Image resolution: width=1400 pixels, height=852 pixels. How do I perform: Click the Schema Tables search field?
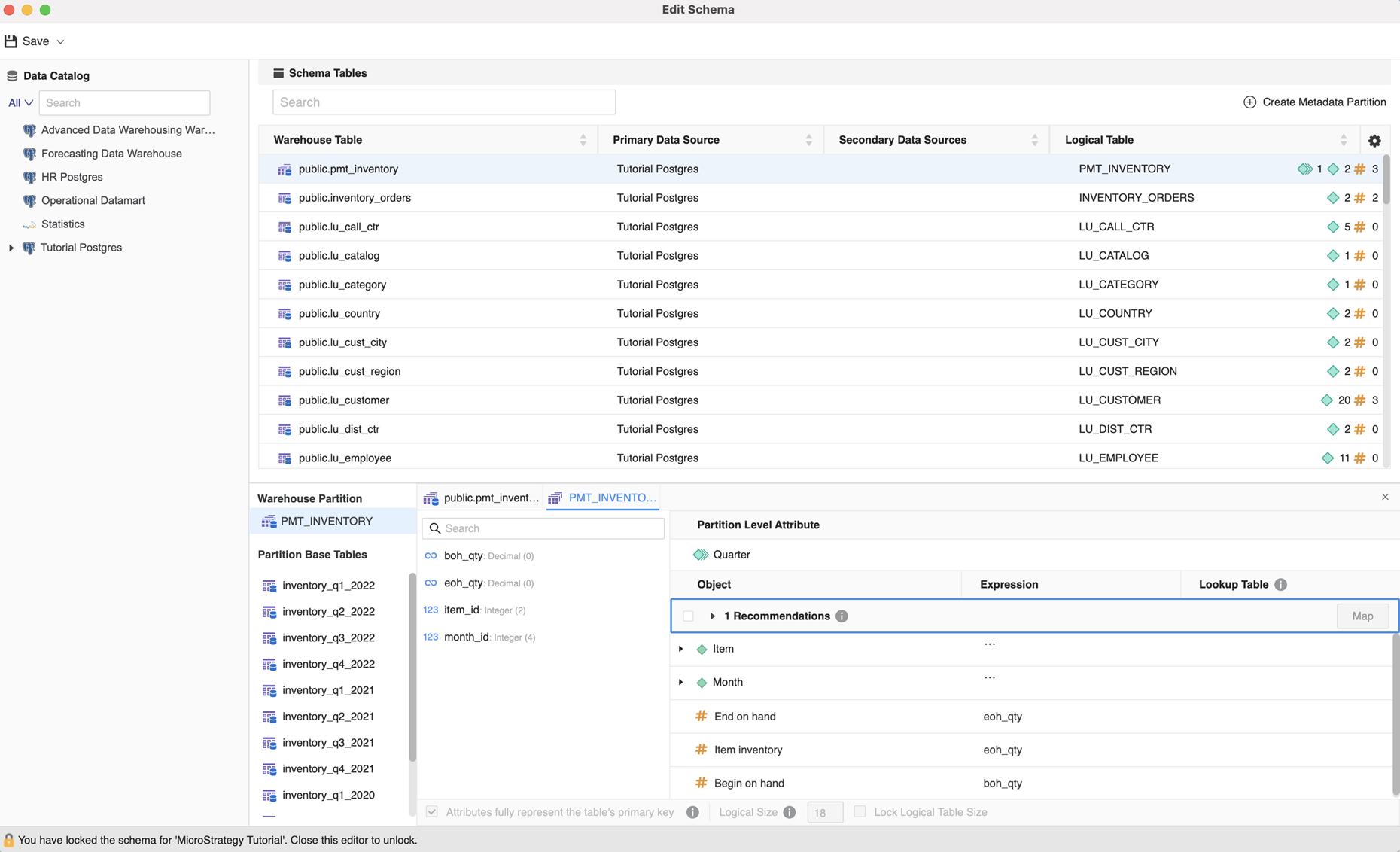pos(444,102)
